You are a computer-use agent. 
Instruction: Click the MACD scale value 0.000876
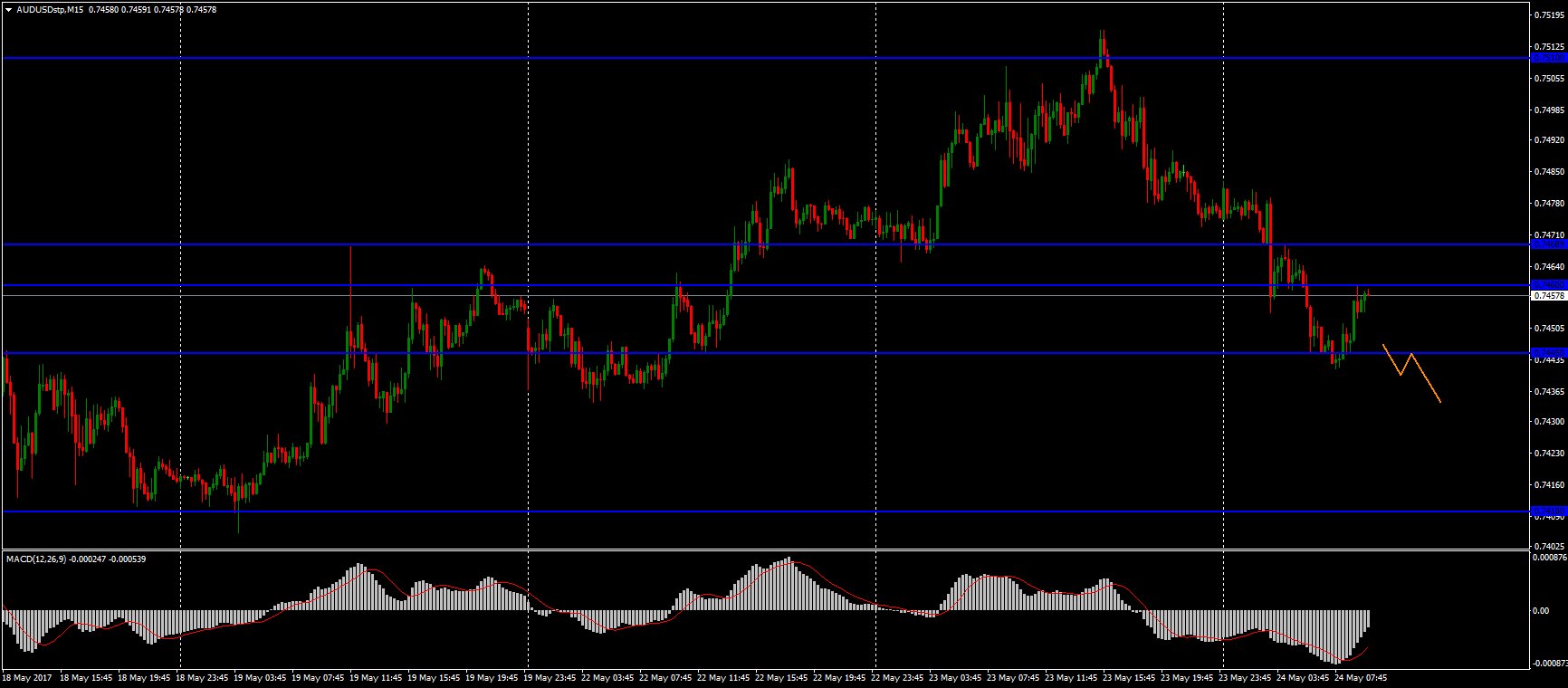[x=1548, y=558]
